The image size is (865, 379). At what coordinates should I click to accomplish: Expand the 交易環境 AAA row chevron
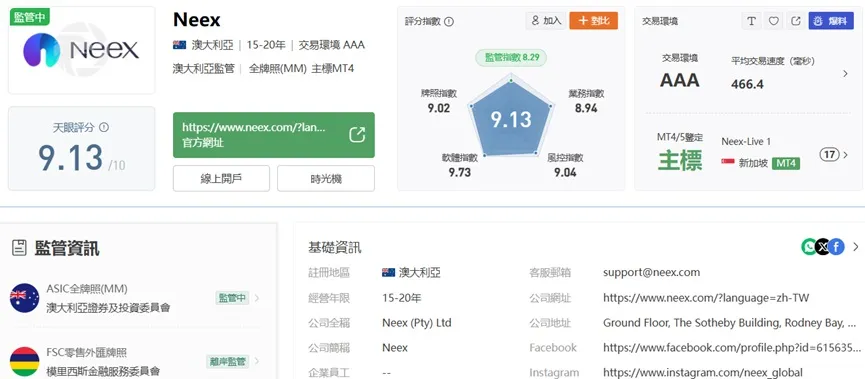[845, 73]
